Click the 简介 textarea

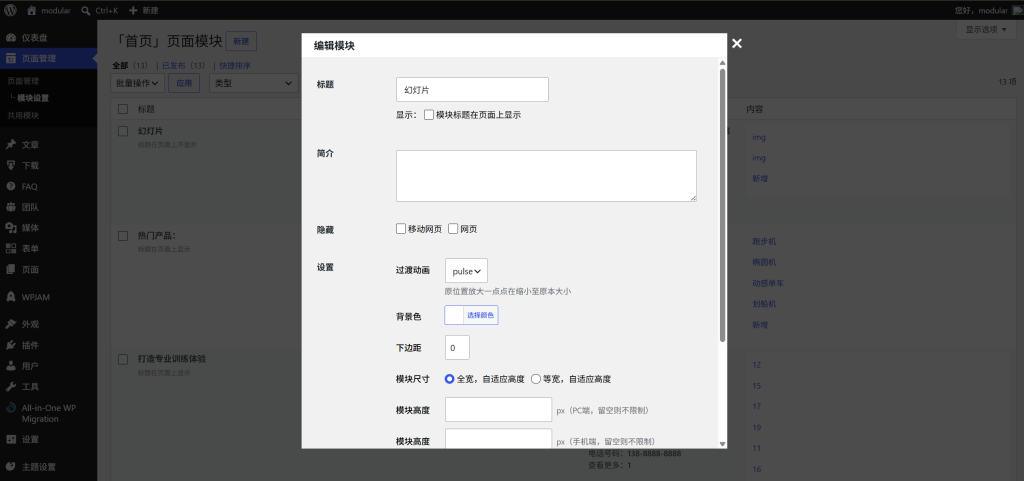pos(546,176)
